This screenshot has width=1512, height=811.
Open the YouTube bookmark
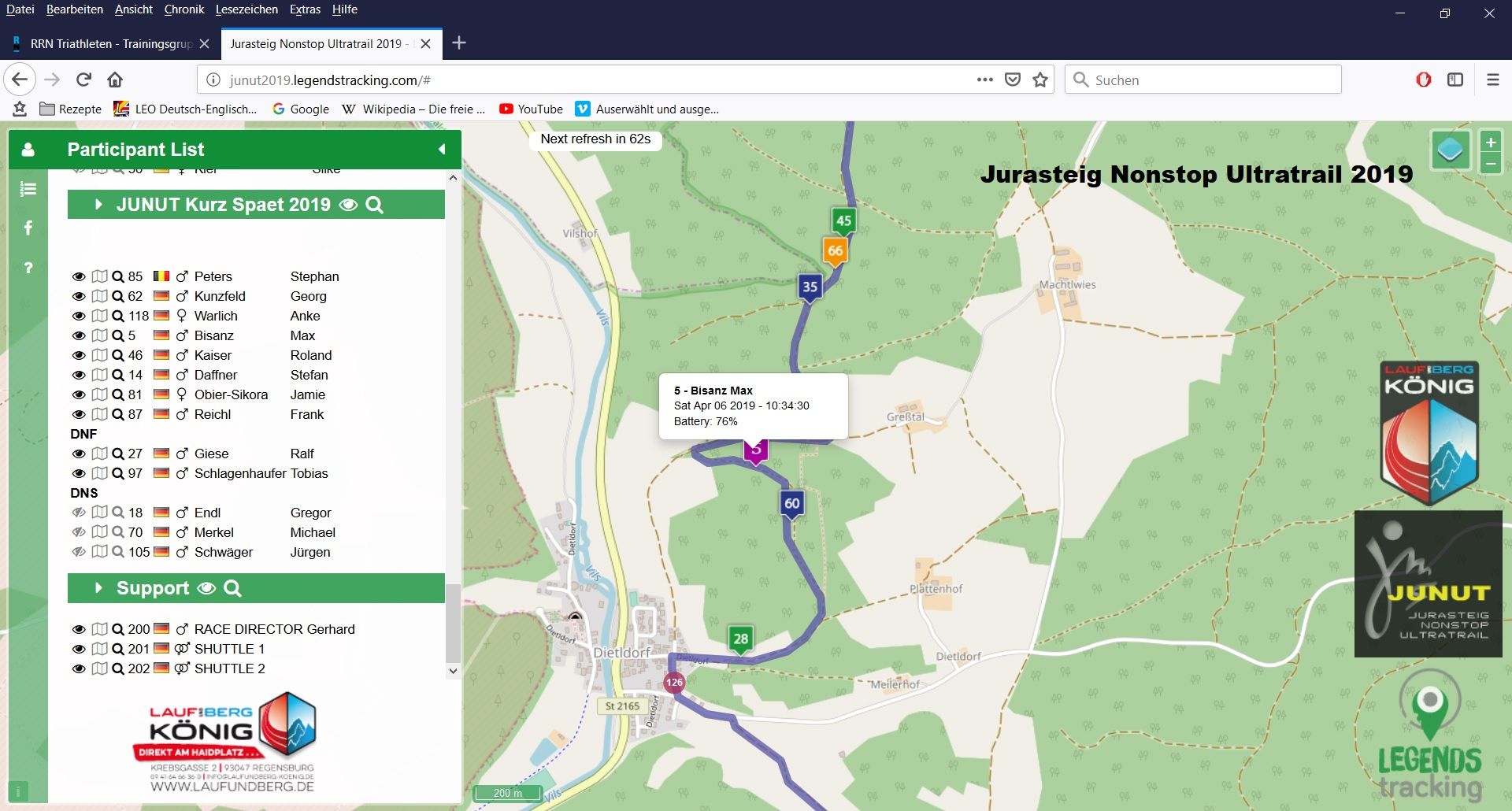click(x=532, y=109)
